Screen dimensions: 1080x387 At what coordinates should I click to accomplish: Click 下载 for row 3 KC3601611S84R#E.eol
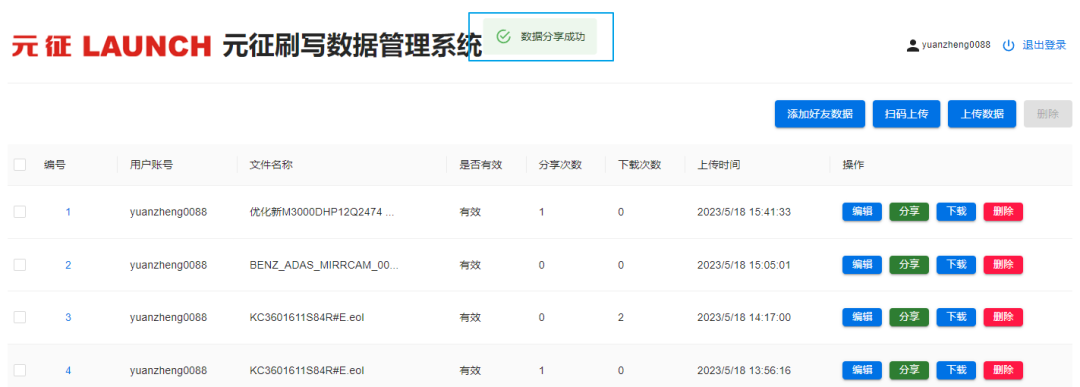956,317
